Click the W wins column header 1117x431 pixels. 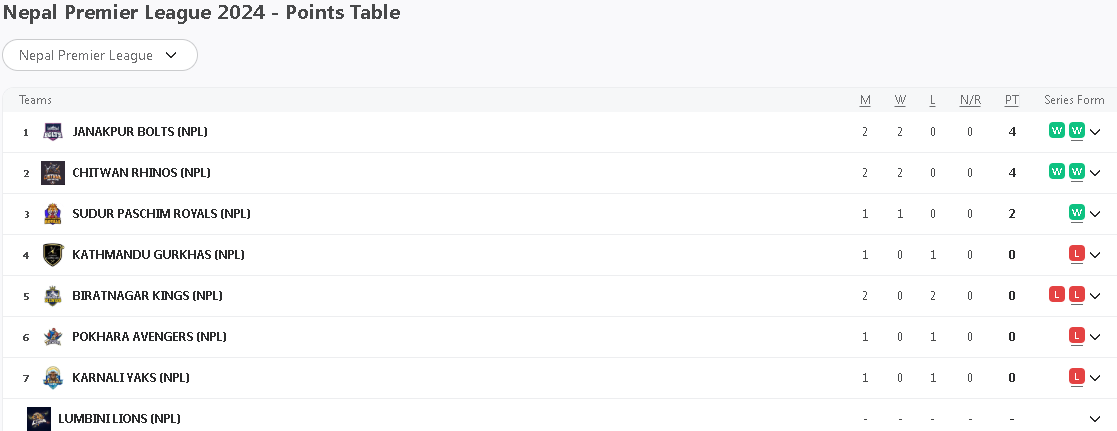(x=900, y=100)
